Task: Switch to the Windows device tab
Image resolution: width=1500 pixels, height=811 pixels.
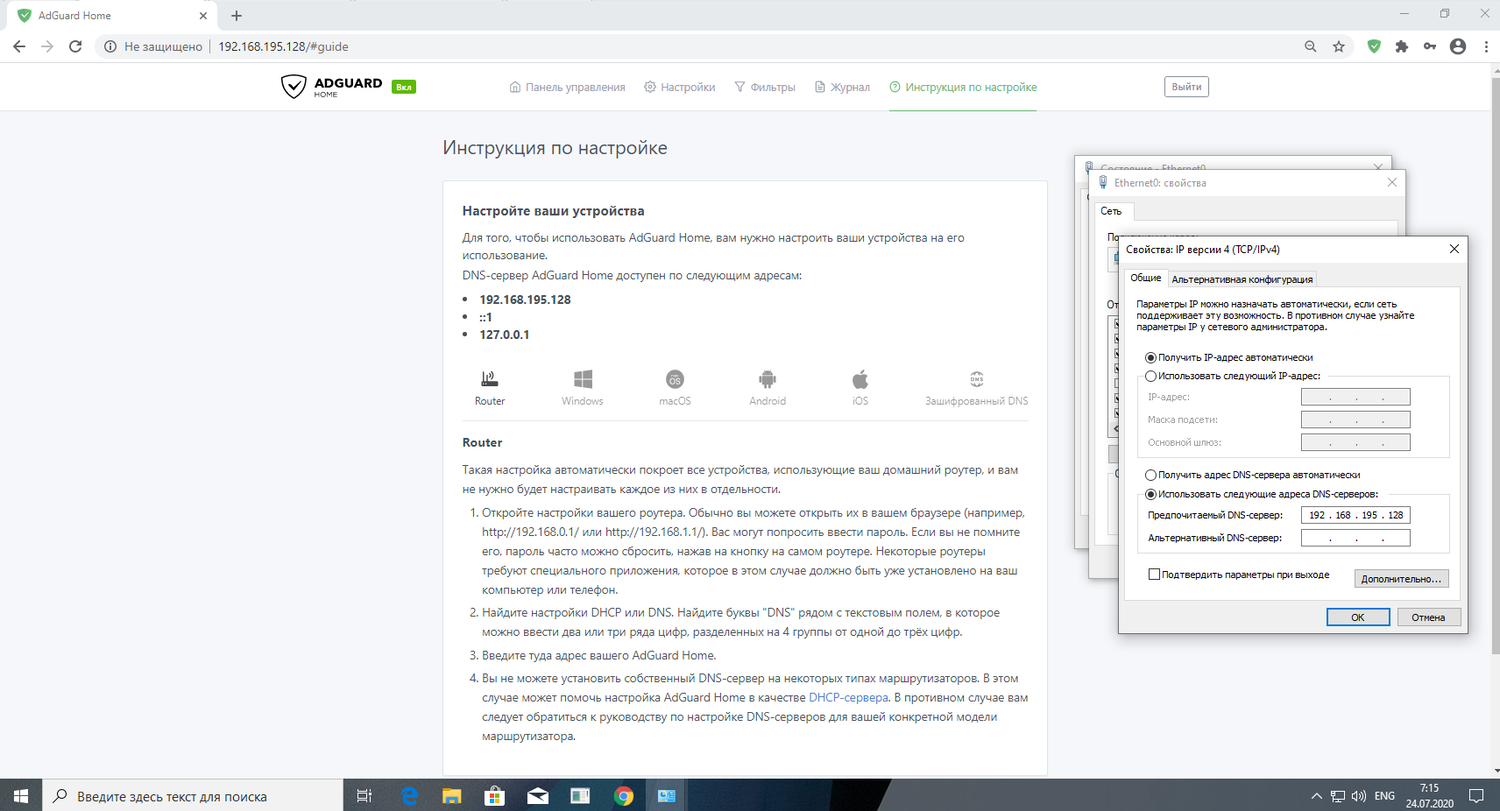Action: 583,389
